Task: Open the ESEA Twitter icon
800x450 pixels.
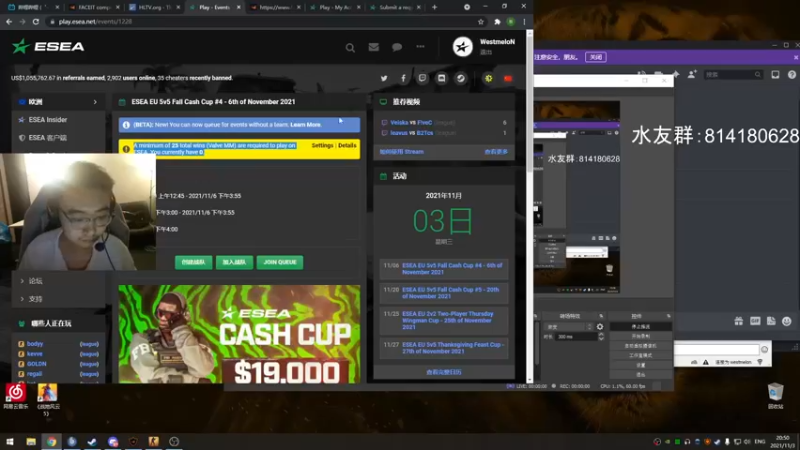Action: (384, 78)
